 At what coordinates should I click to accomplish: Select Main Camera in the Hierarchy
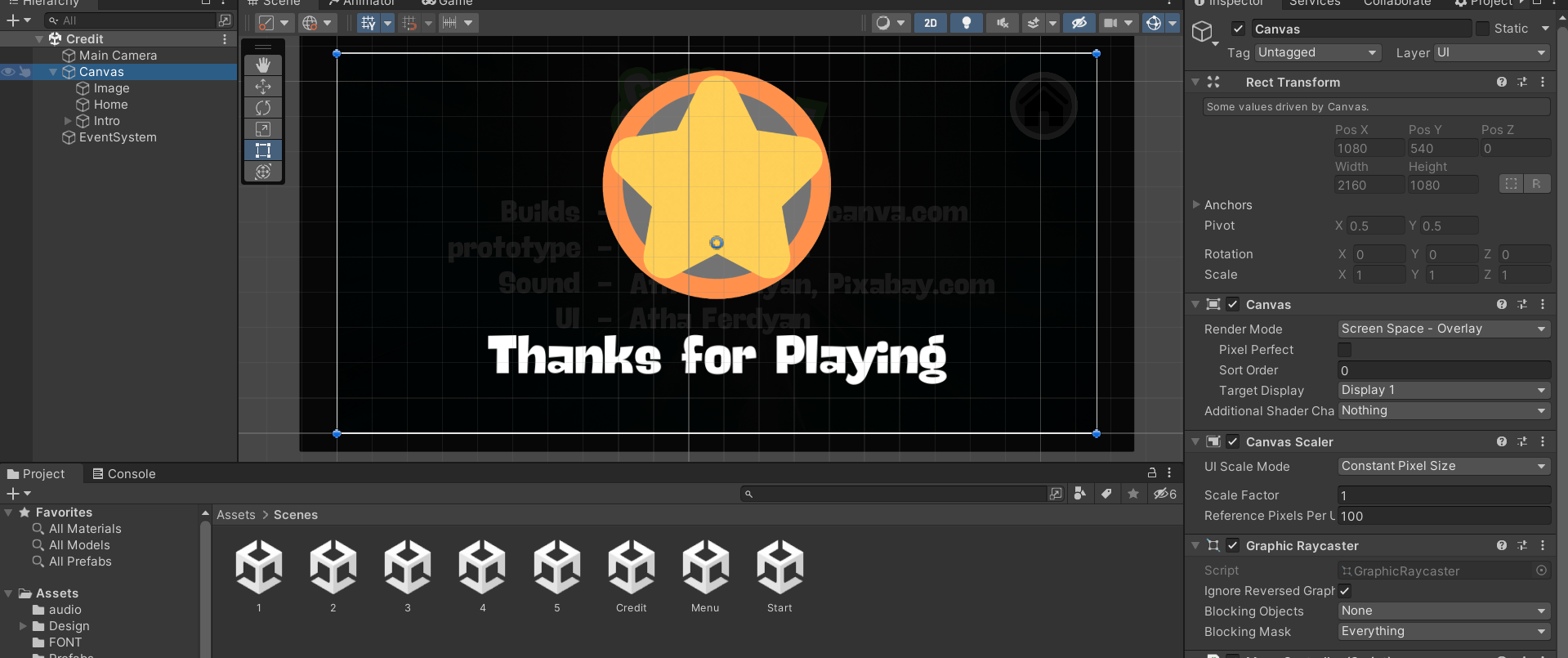[118, 56]
